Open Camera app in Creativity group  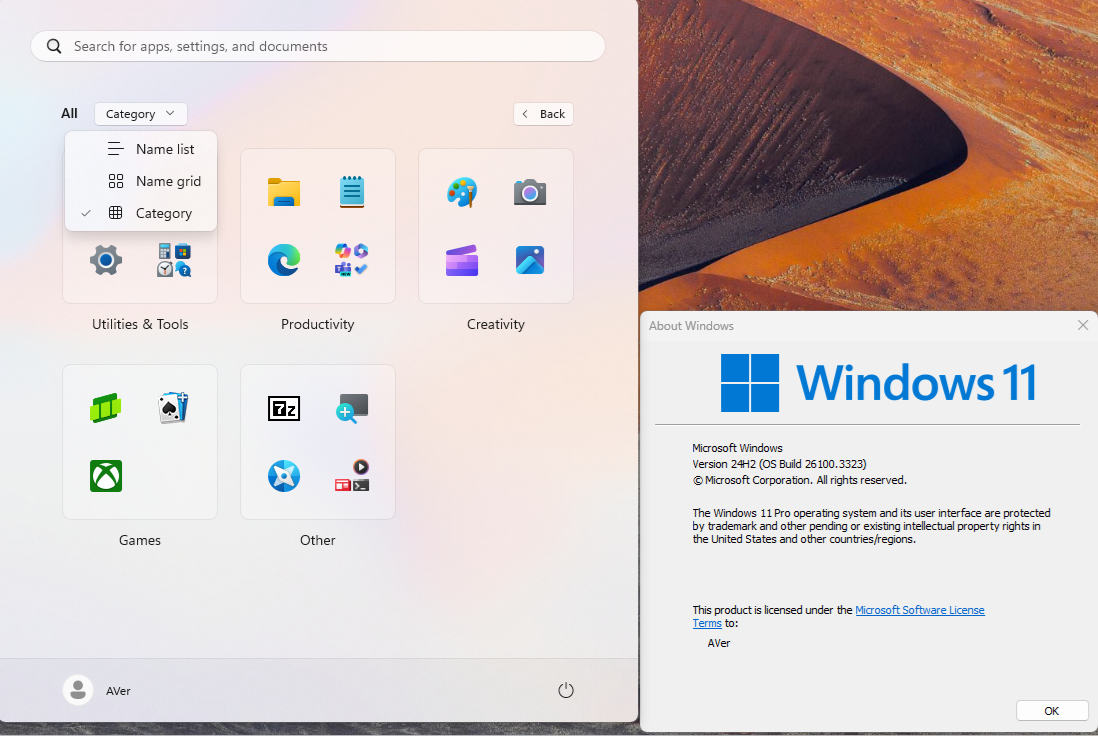tap(529, 192)
